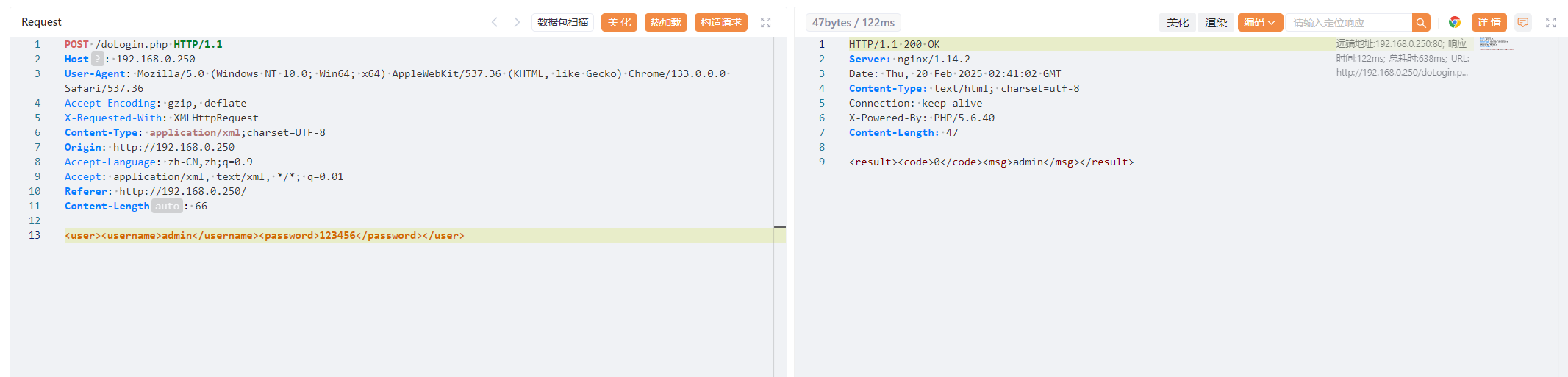Toggle the auto tag beside Content-Length
1568x377 pixels.
pos(167,207)
